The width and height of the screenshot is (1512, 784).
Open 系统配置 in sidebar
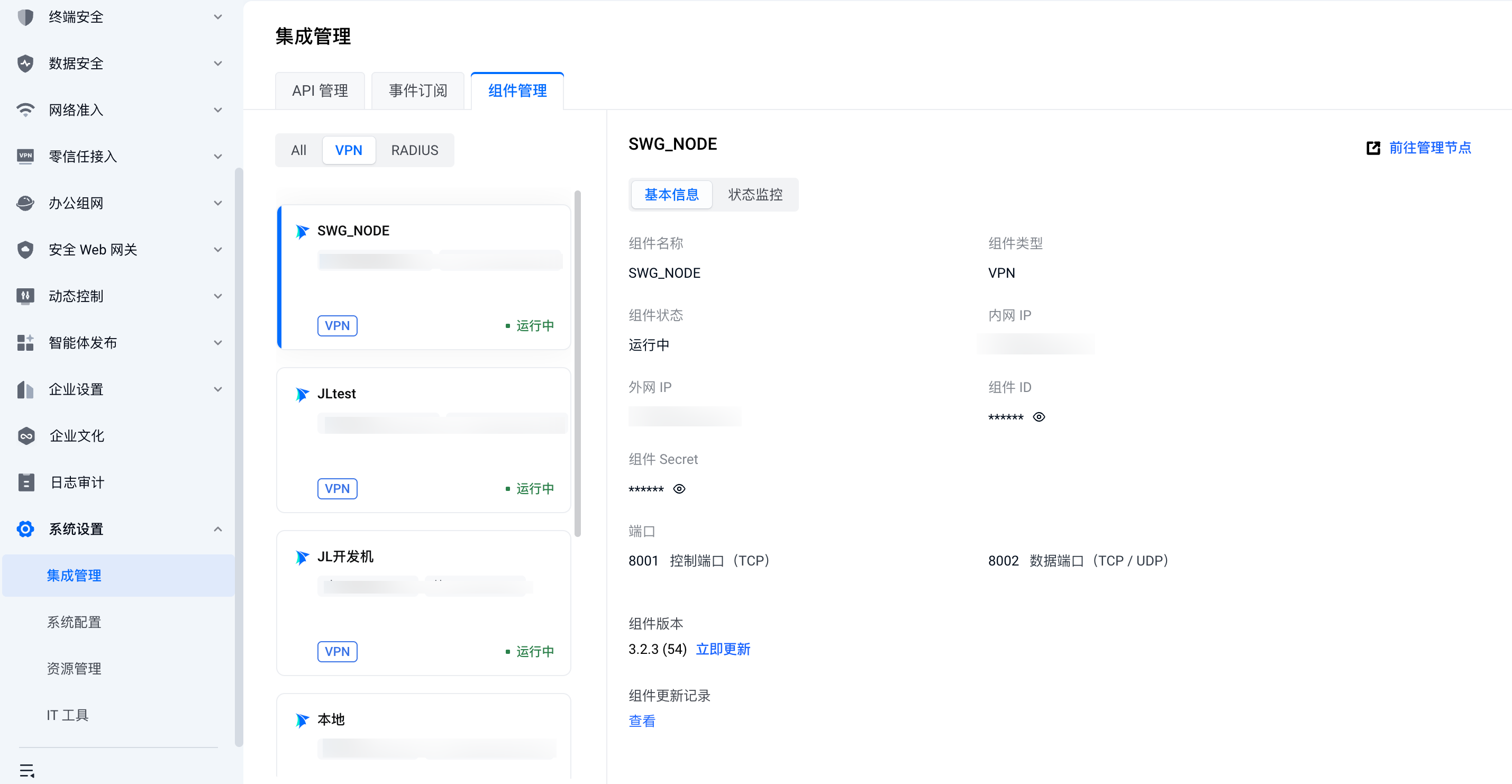click(74, 622)
